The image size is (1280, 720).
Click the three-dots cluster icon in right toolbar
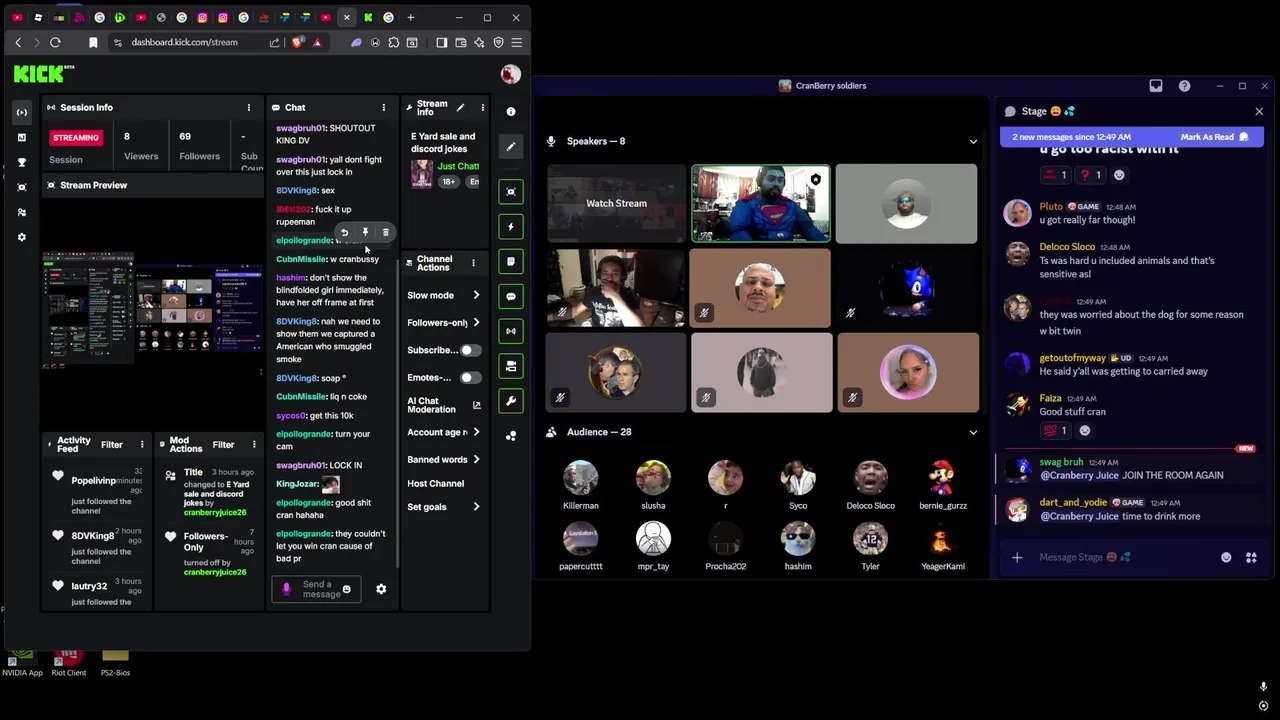point(511,436)
